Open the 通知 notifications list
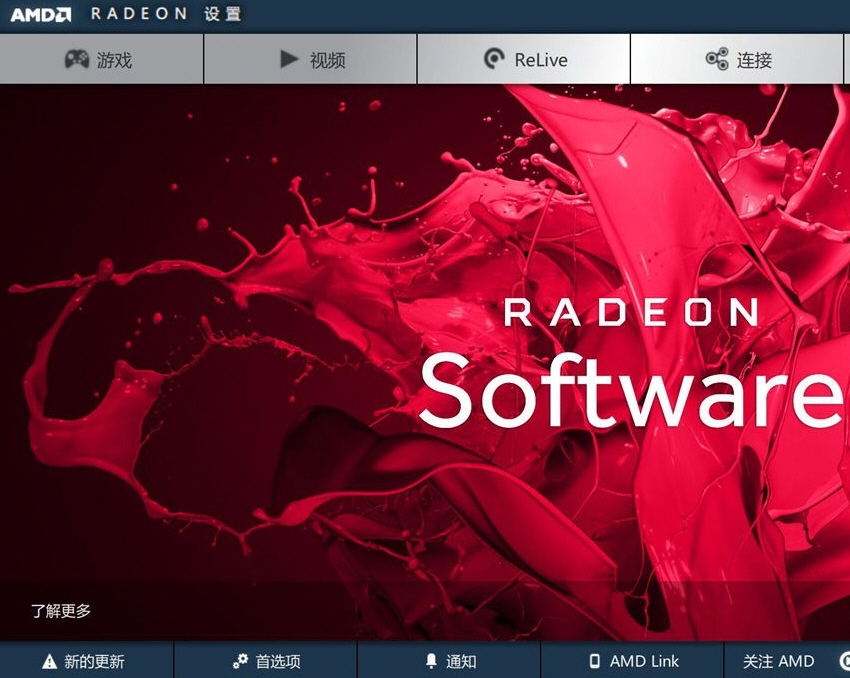This screenshot has height=678, width=850. (449, 661)
